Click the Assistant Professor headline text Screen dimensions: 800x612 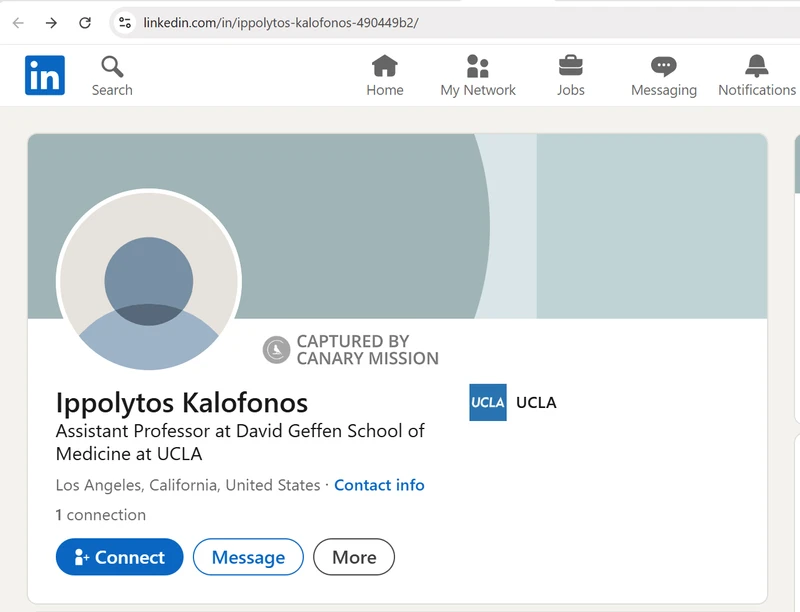tap(240, 442)
